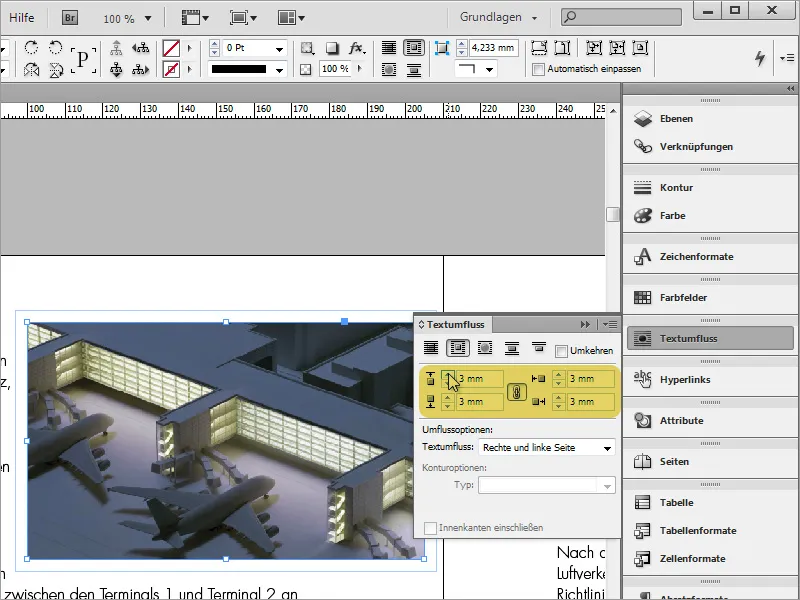This screenshot has width=800, height=600.
Task: Open the Verknüpfungen panel
Action: point(709,146)
